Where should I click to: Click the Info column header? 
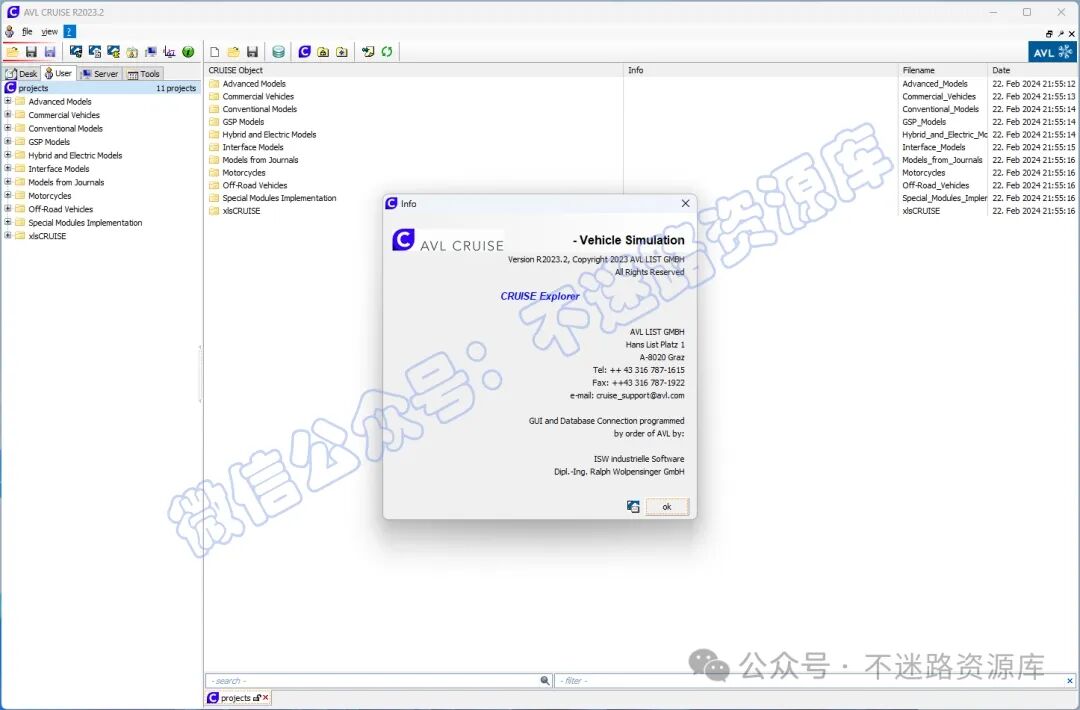(761, 70)
